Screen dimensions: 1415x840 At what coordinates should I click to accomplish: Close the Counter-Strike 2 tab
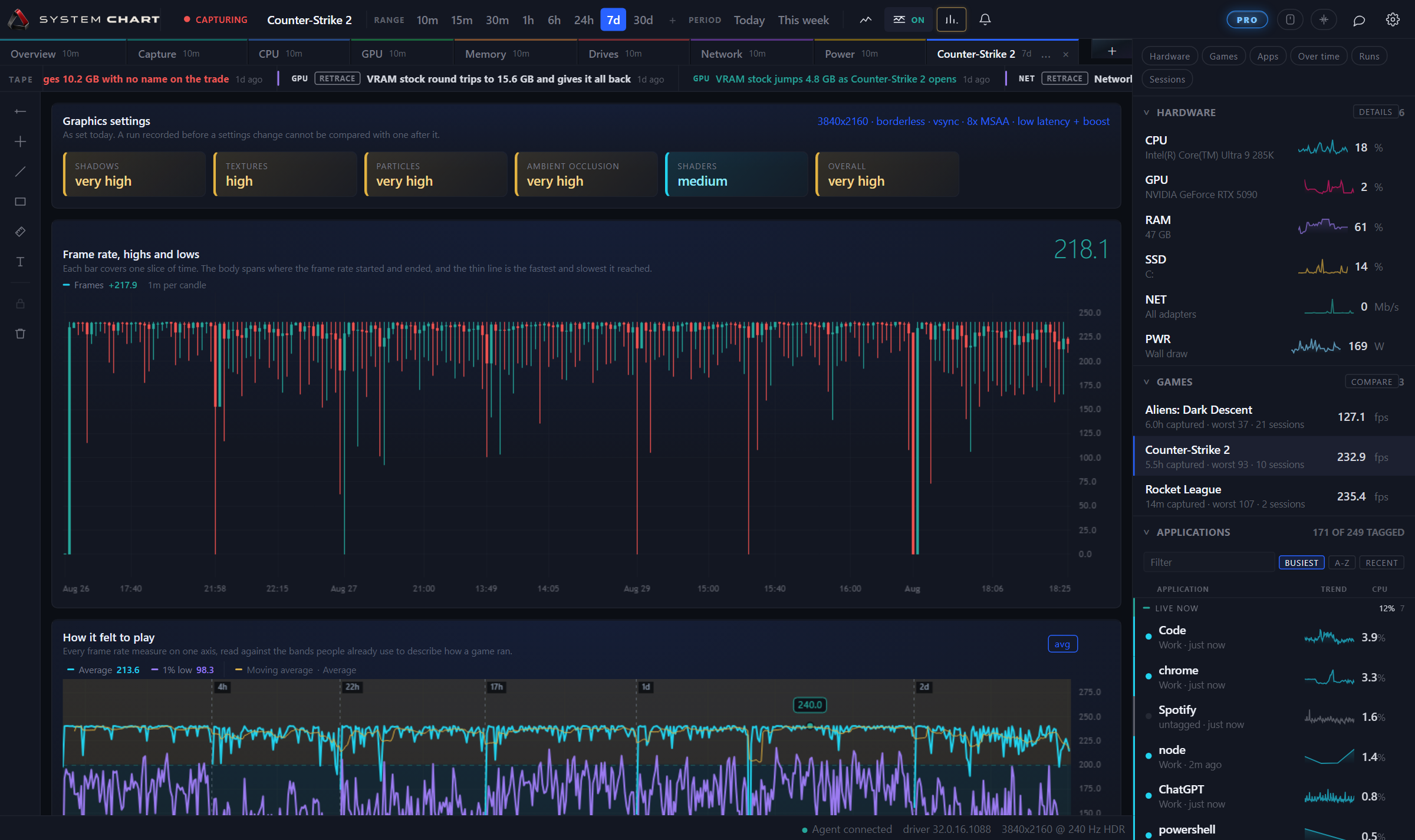pyautogui.click(x=1065, y=54)
